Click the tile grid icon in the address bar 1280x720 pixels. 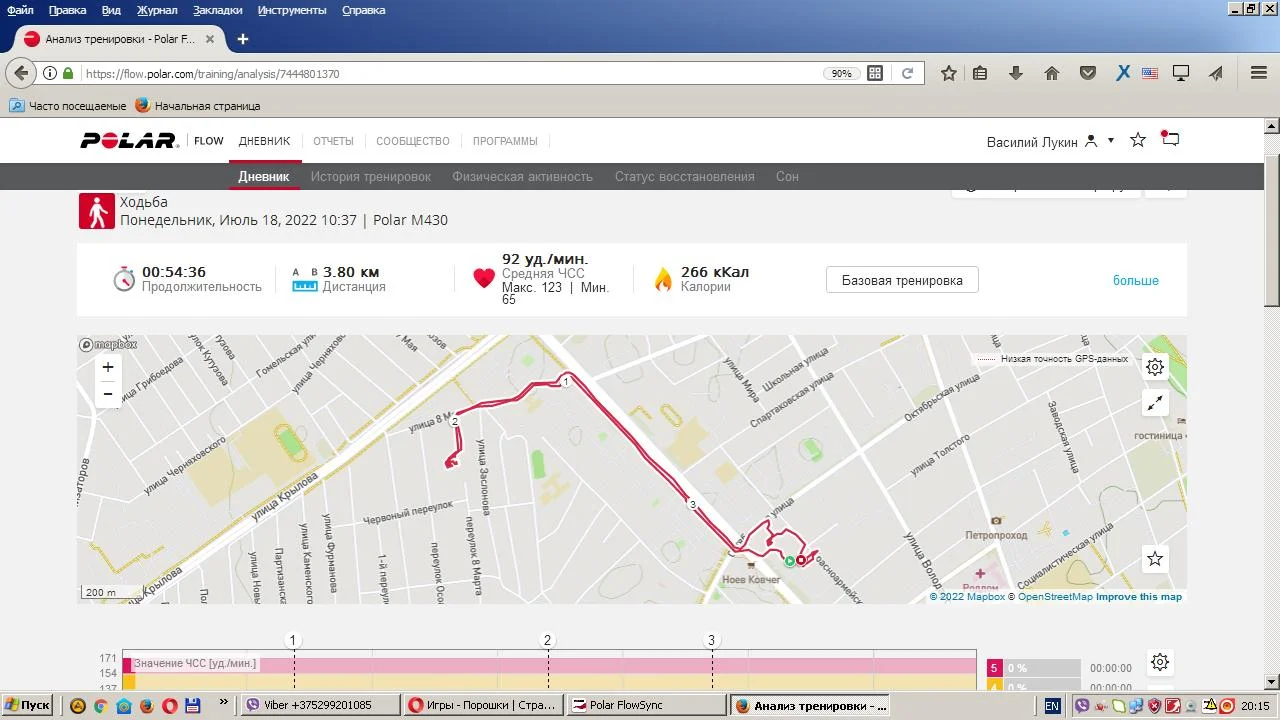tap(875, 73)
